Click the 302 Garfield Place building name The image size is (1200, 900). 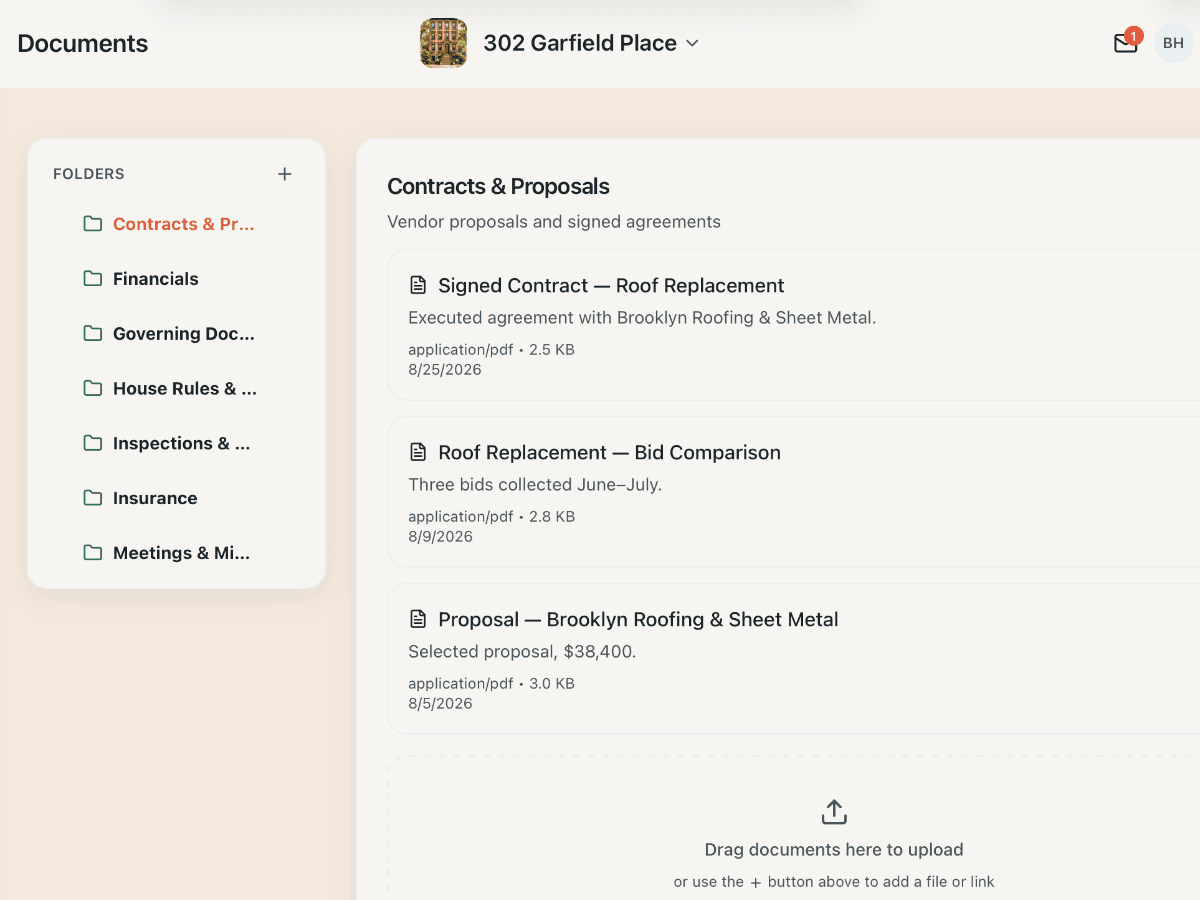[x=580, y=43]
